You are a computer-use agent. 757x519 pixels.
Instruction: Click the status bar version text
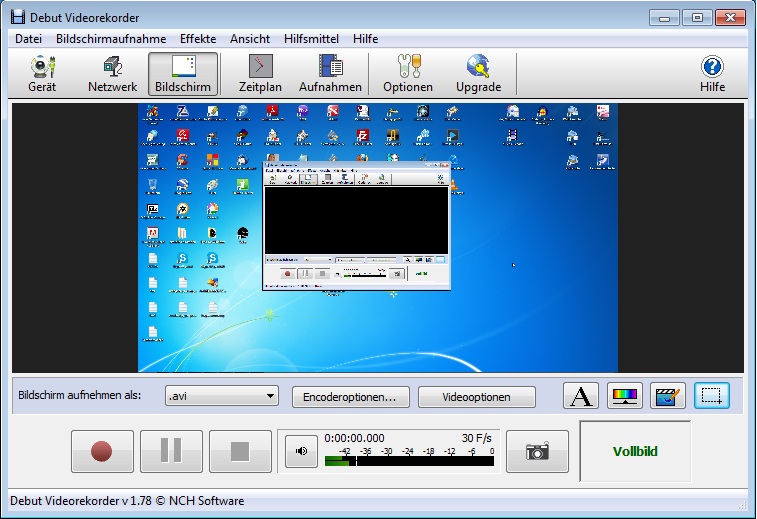pyautogui.click(x=127, y=501)
